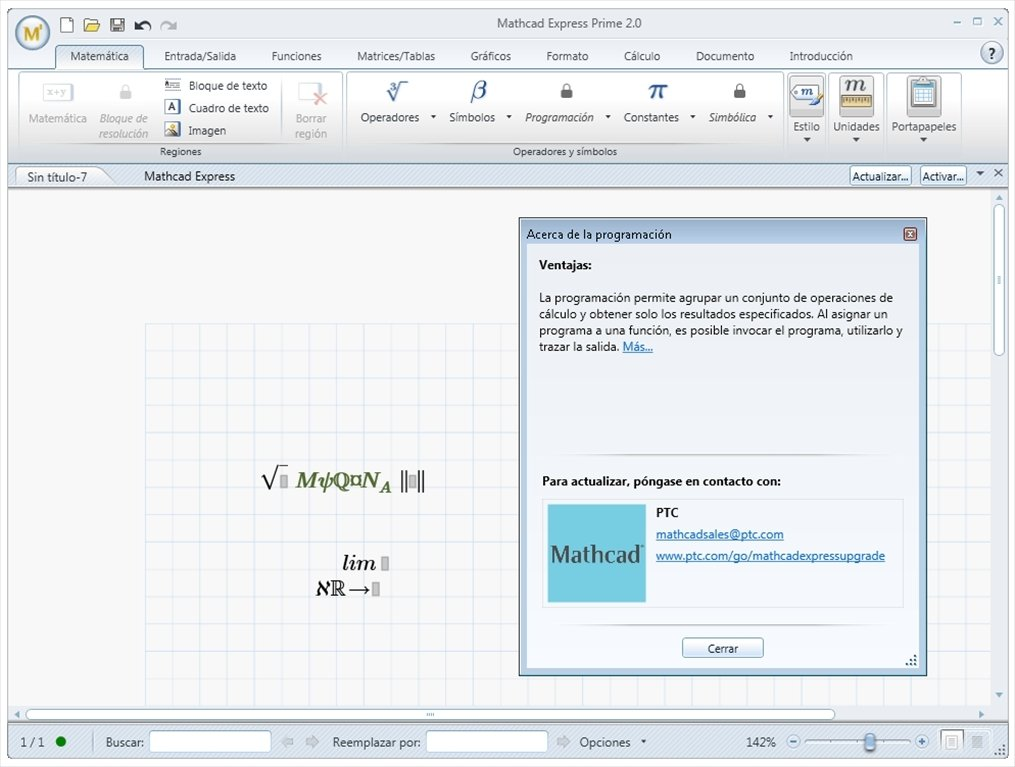Go to the Introducción ribbon tab
The height and width of the screenshot is (767, 1015).
click(x=821, y=56)
